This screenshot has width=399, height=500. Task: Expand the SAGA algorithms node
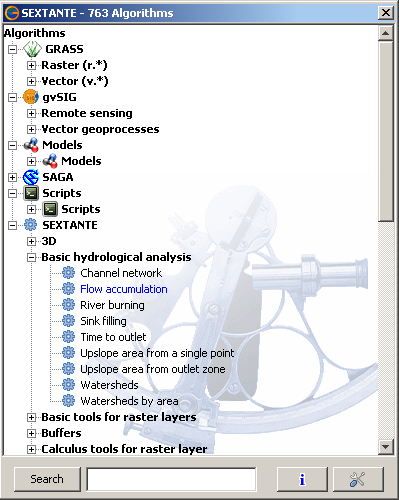(x=12, y=177)
